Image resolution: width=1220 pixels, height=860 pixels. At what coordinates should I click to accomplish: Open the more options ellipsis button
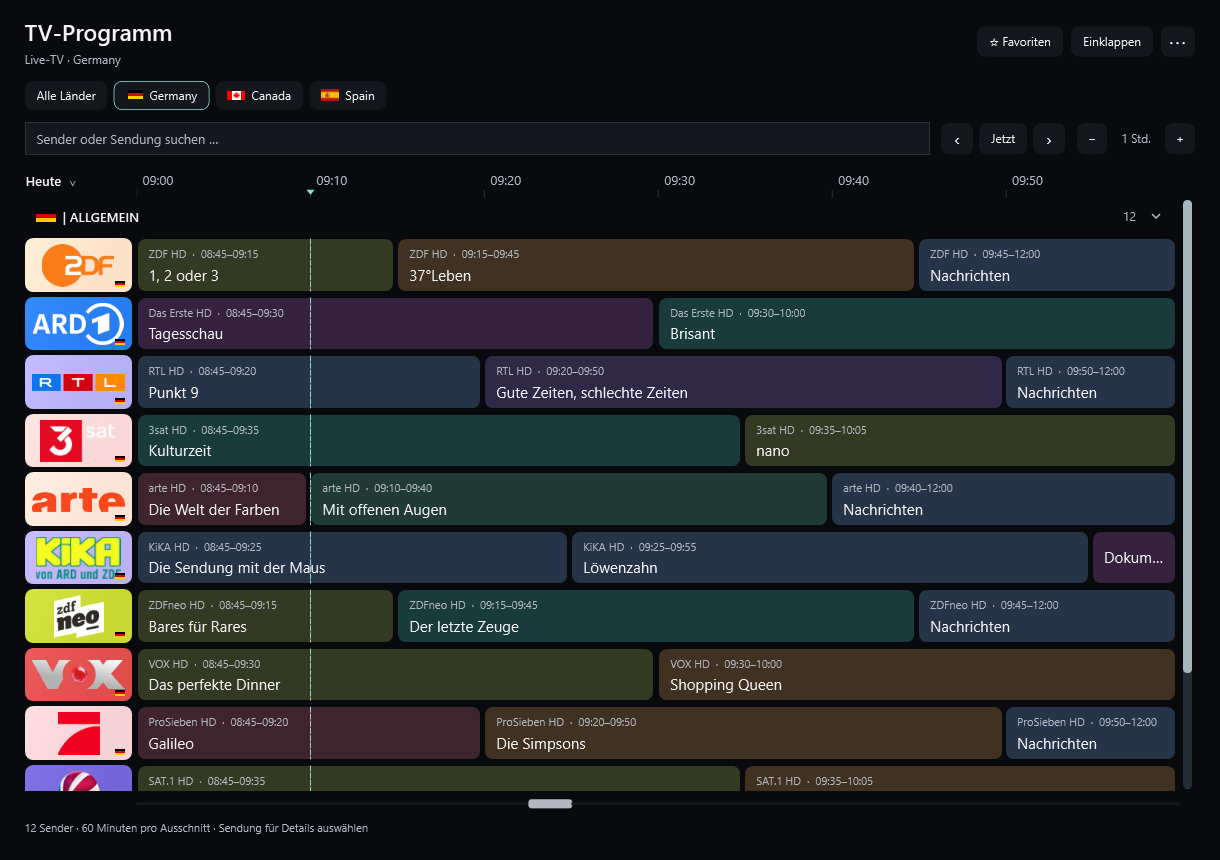tap(1178, 42)
